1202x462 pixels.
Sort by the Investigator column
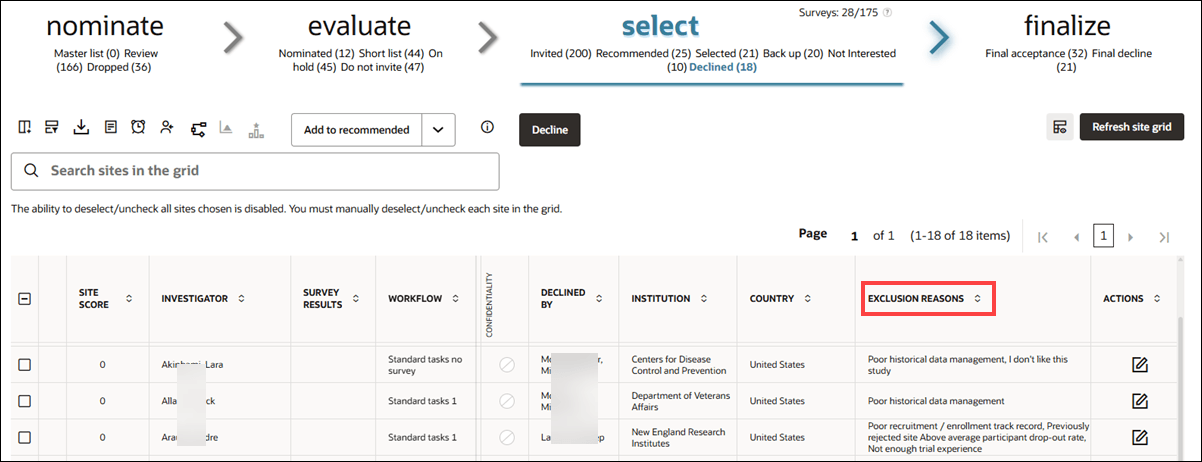tap(241, 298)
